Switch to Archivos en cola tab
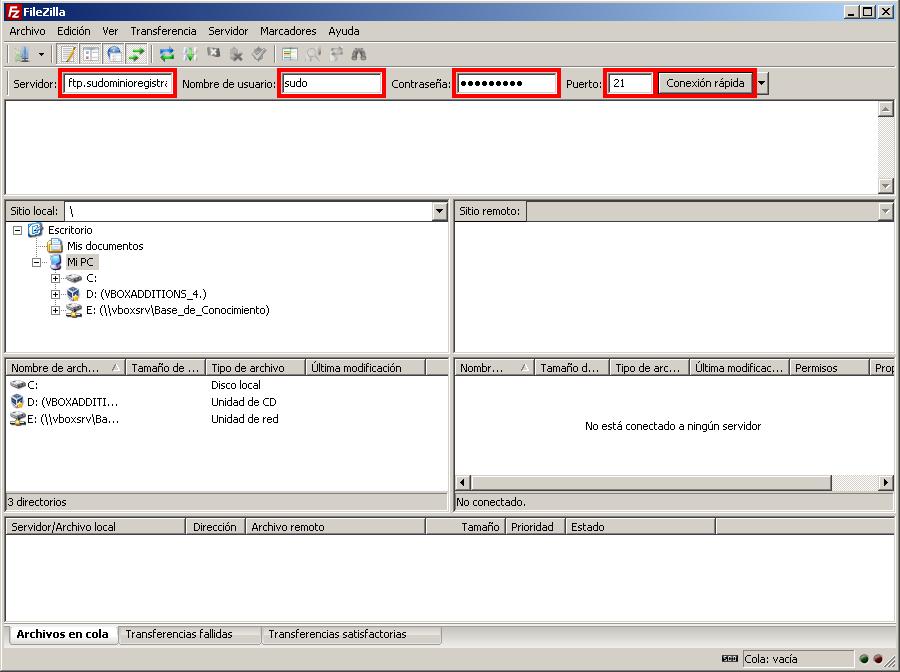Viewport: 900px width, 672px height. click(x=62, y=634)
